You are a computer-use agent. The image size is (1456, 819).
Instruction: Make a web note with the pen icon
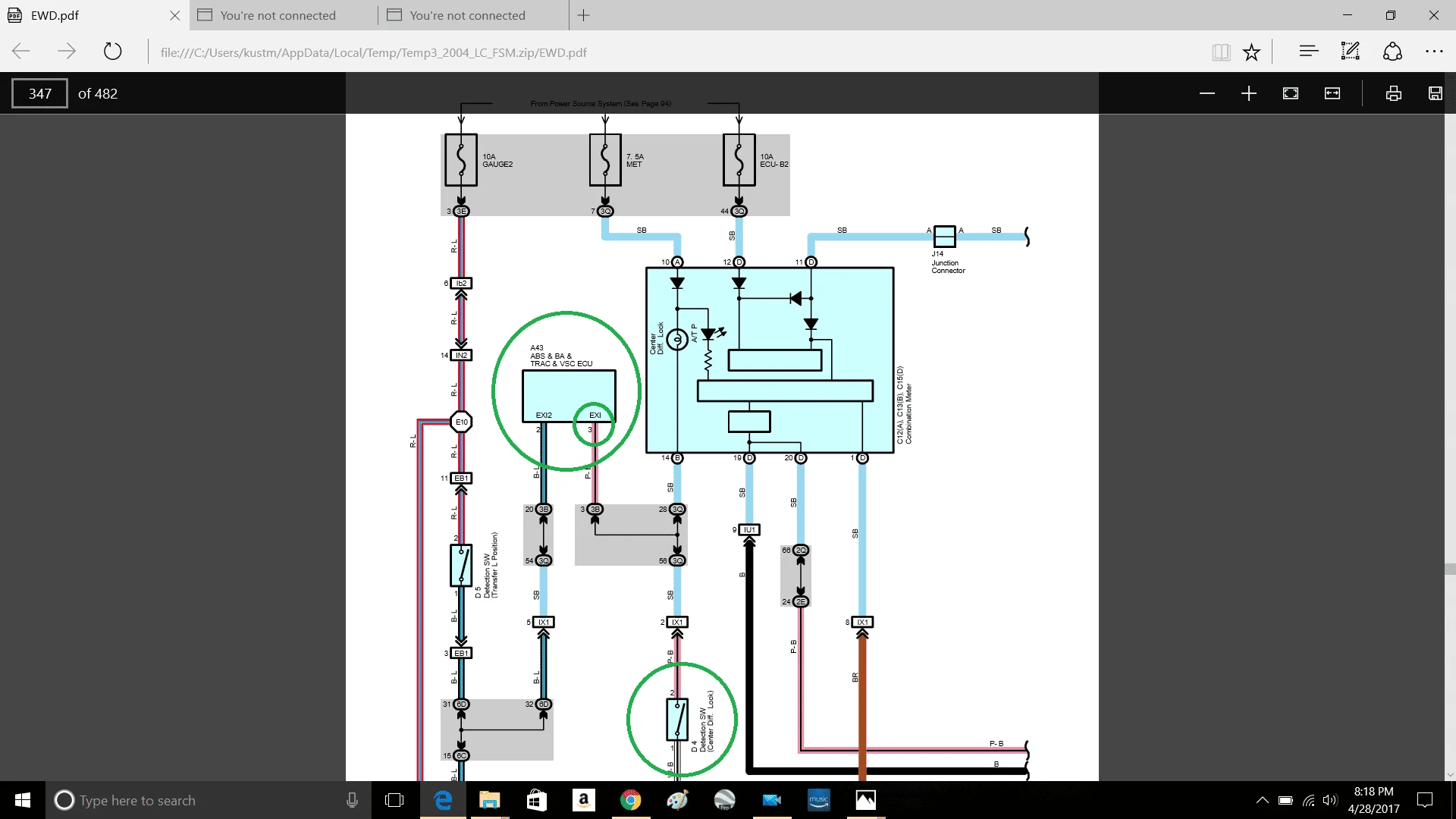click(x=1350, y=52)
